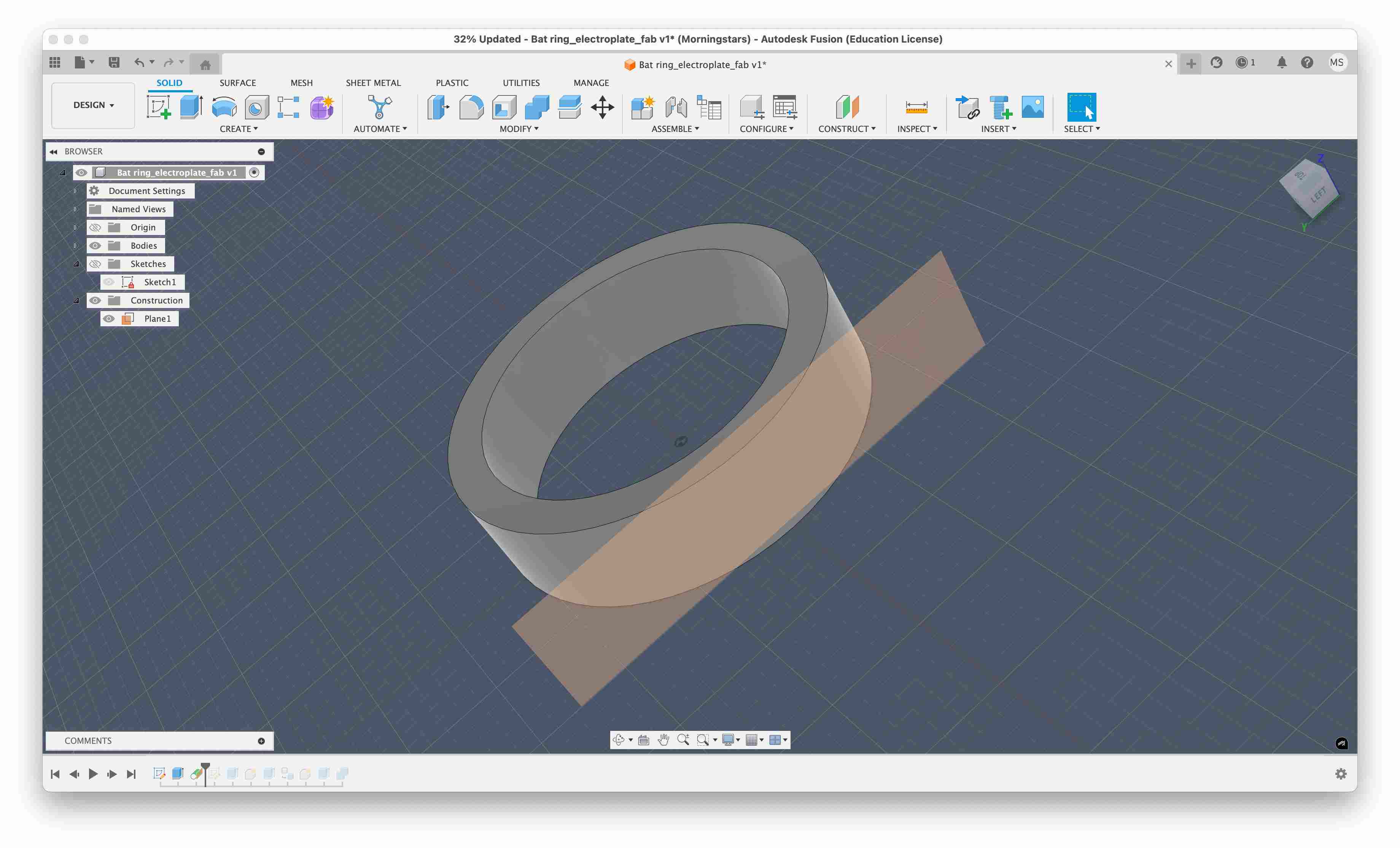Play the timeline
This screenshot has height=848, width=1400.
click(x=93, y=773)
